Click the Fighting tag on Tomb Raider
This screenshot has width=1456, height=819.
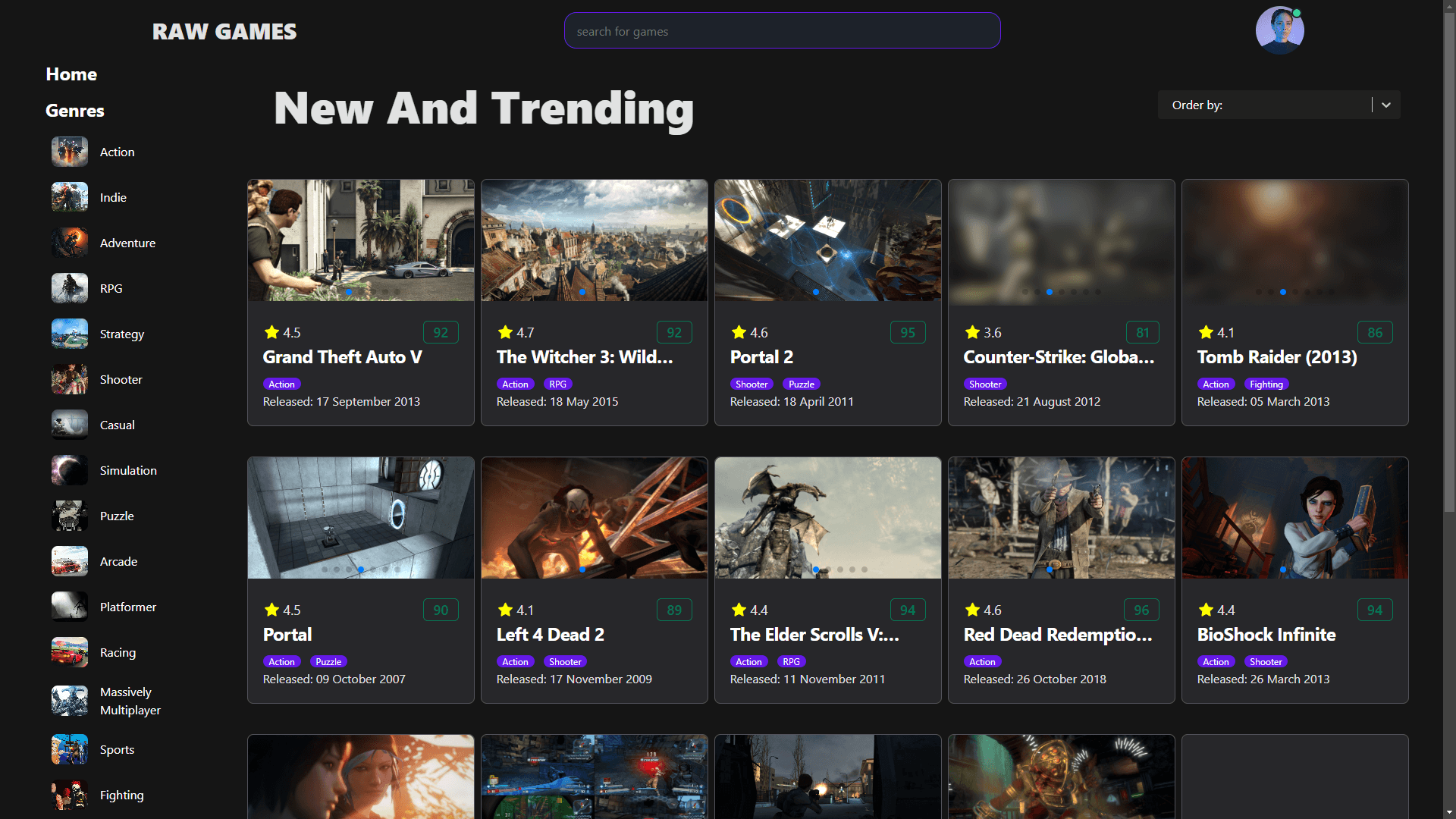pos(1266,384)
